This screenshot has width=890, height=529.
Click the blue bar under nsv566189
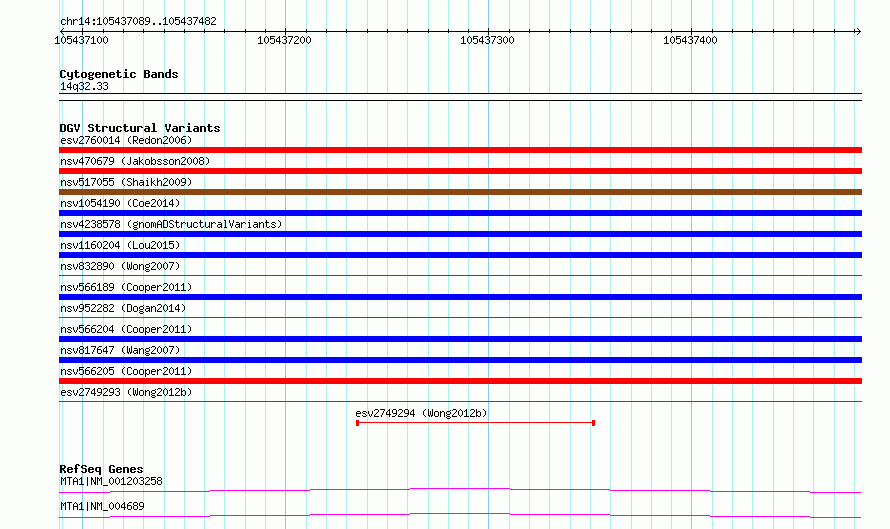pyautogui.click(x=460, y=297)
